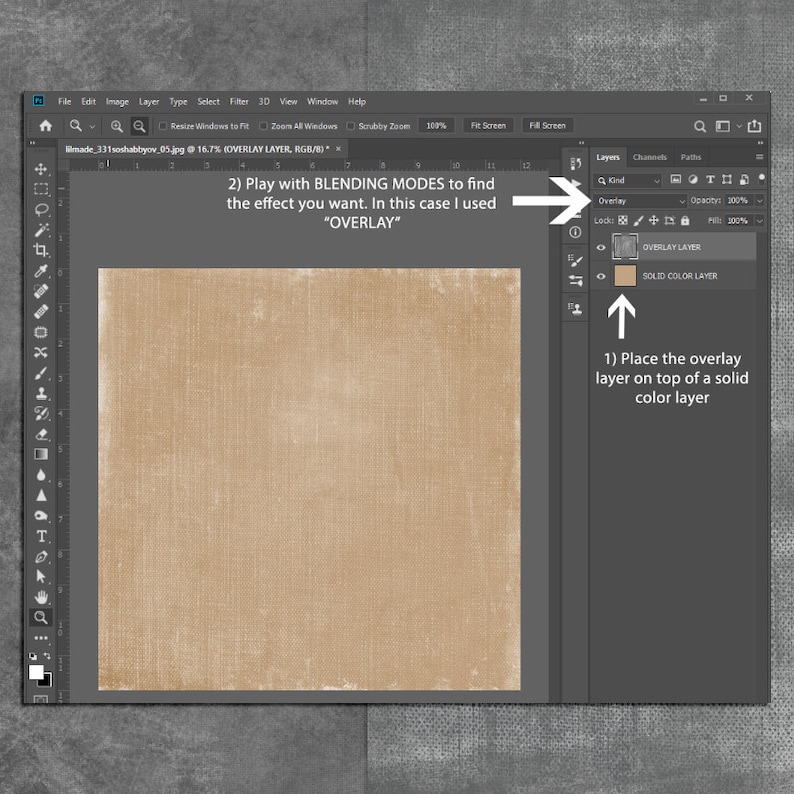Select the Magic Wand tool
Image resolution: width=794 pixels, height=794 pixels.
[41, 229]
